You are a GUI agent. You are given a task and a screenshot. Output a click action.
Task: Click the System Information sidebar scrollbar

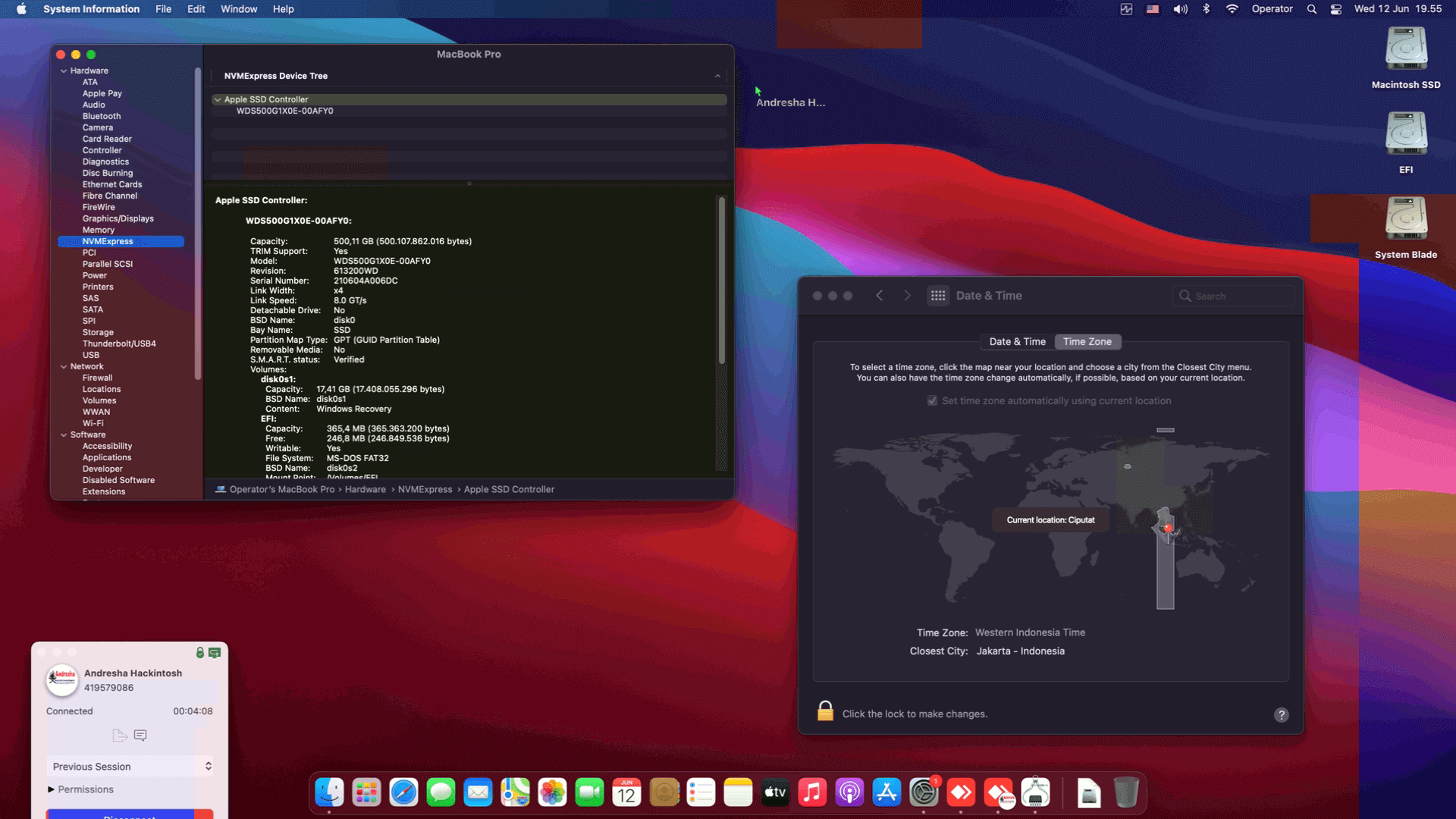coord(198,224)
